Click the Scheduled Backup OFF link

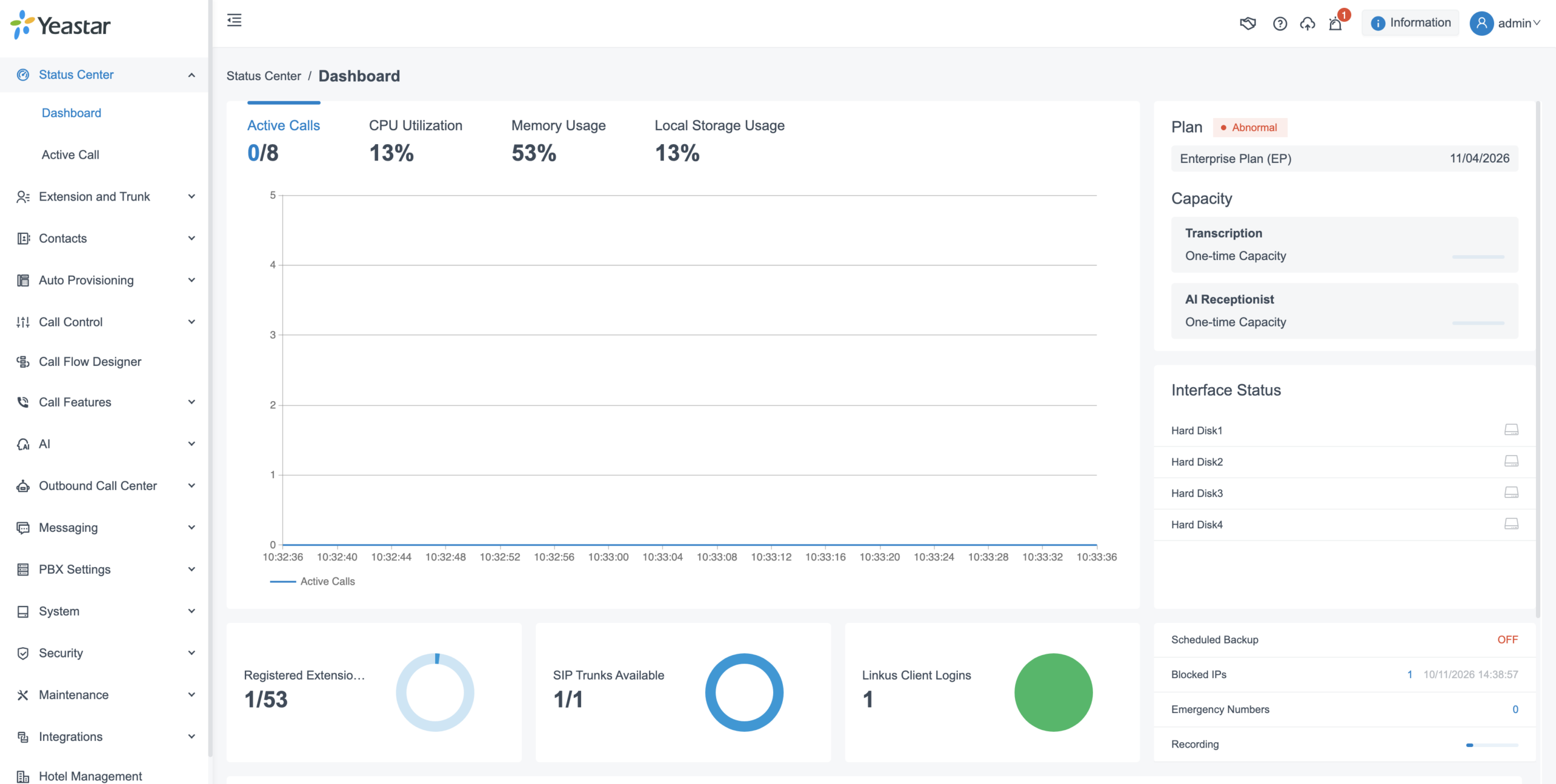point(1507,639)
